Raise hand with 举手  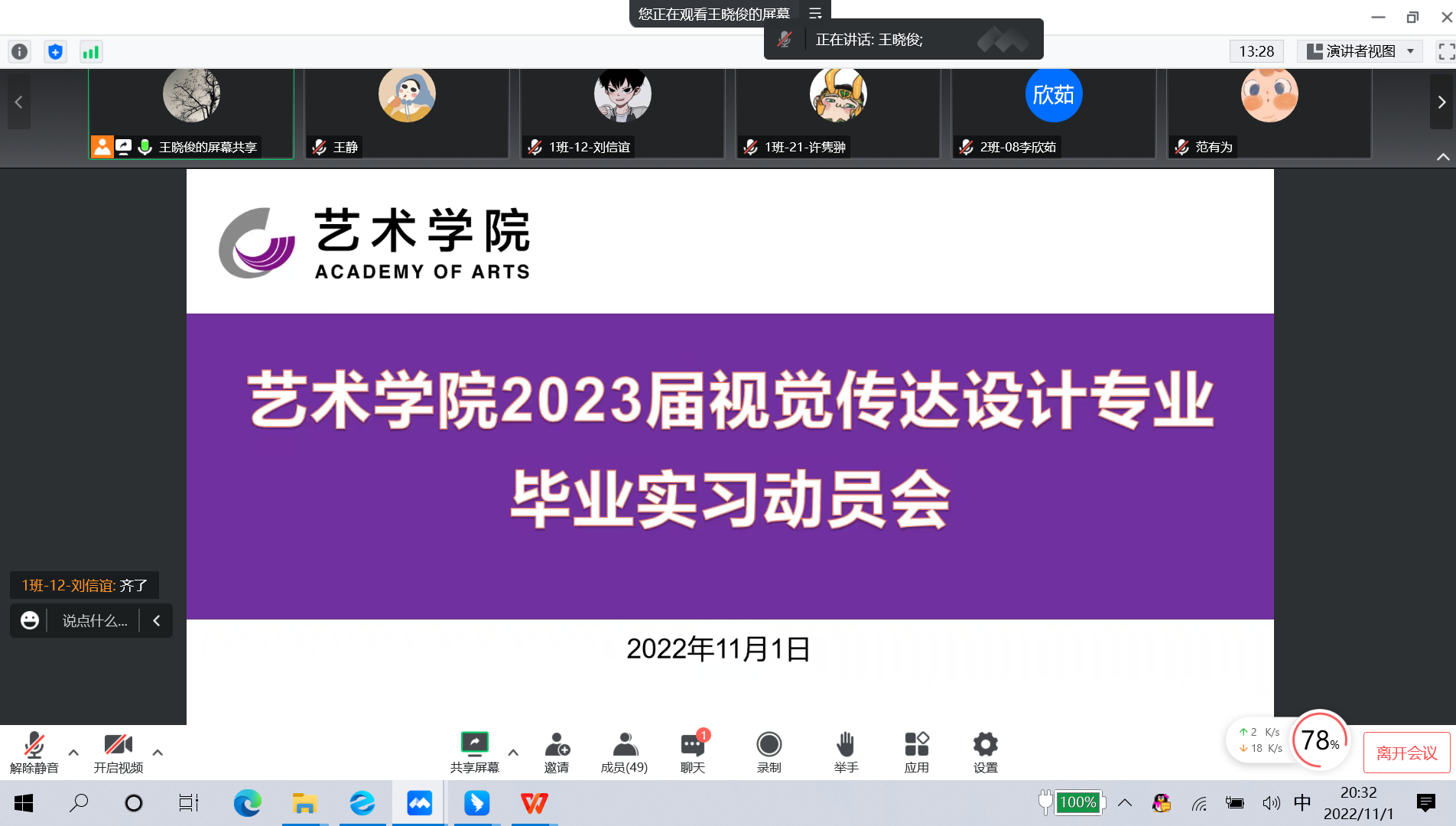(x=846, y=753)
